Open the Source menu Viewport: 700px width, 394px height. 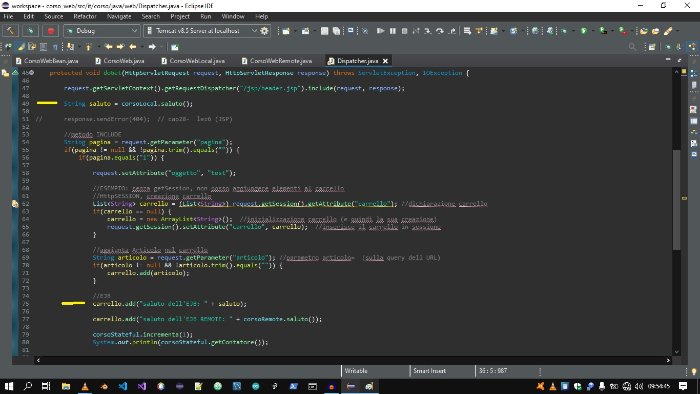tap(54, 17)
